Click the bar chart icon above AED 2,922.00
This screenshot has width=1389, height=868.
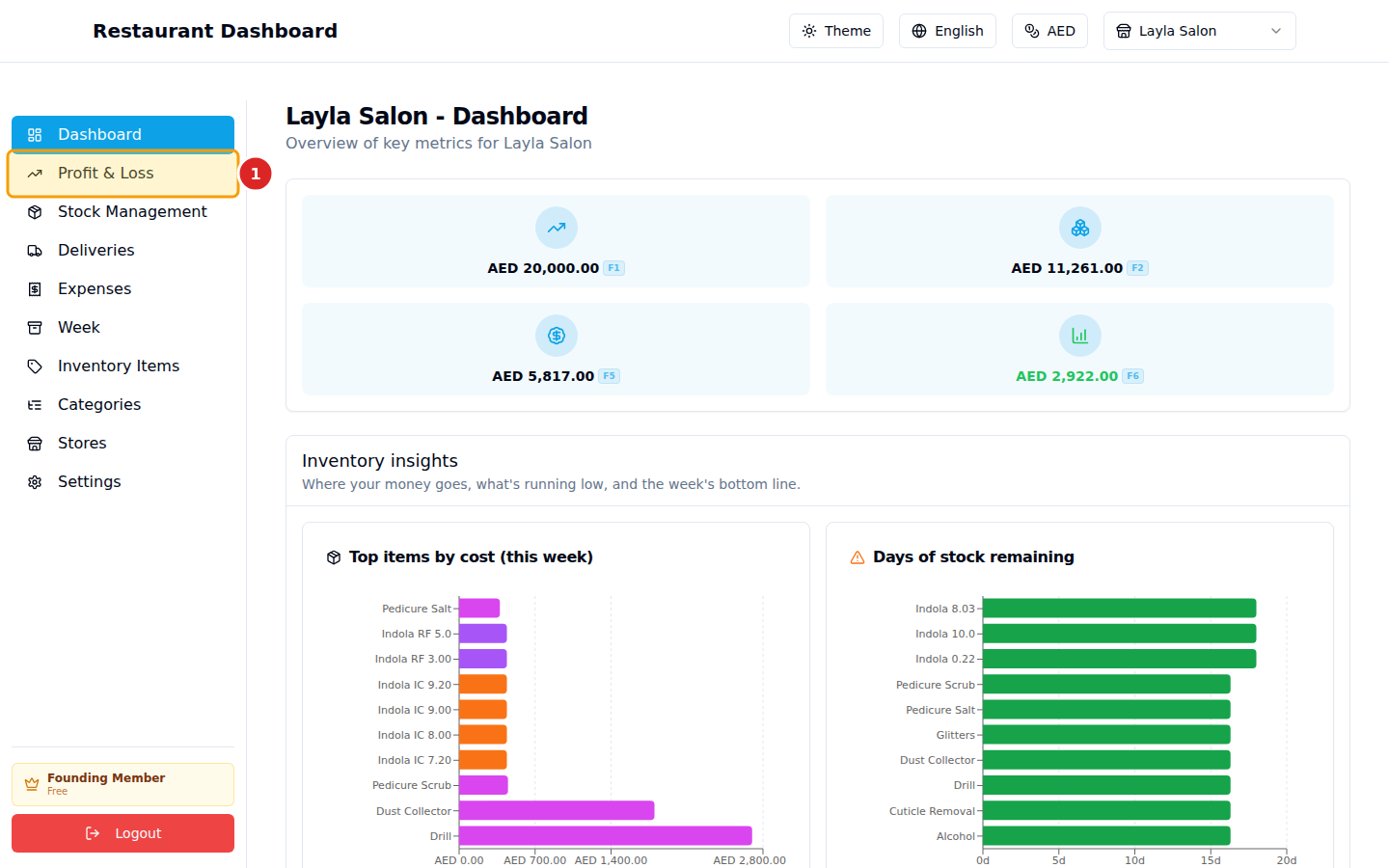[x=1079, y=337]
